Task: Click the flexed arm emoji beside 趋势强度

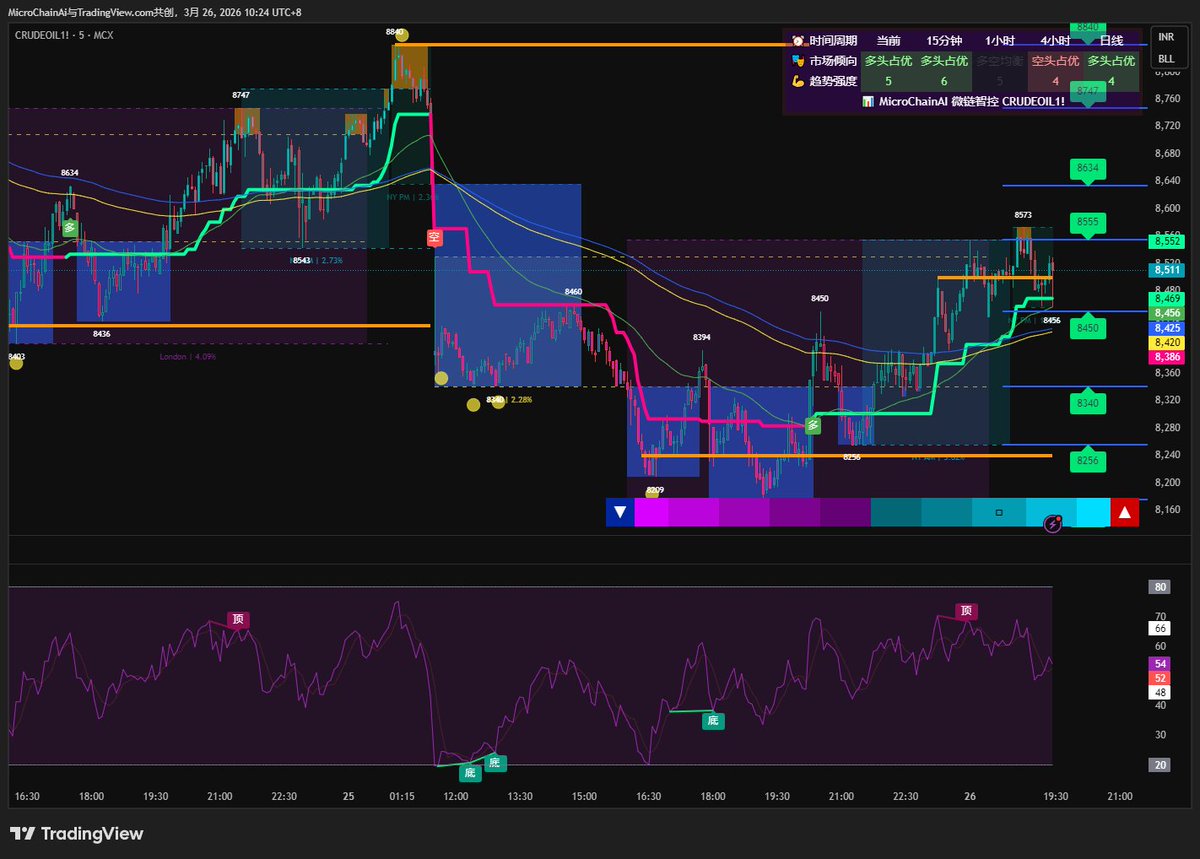Action: pos(798,81)
